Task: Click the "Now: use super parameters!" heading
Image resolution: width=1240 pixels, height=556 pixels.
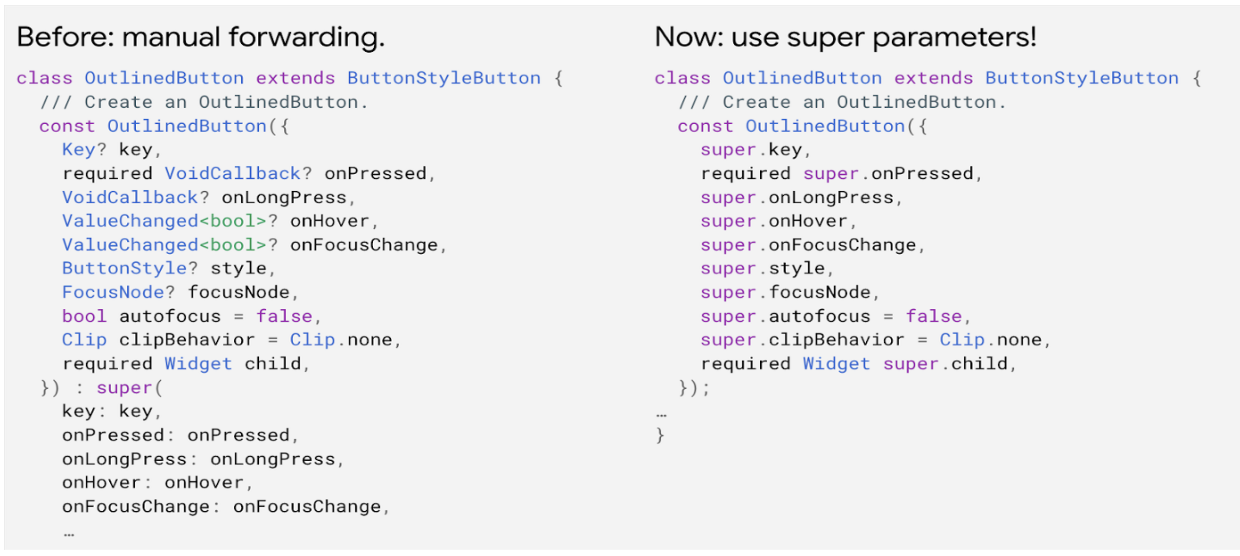Action: tap(845, 38)
